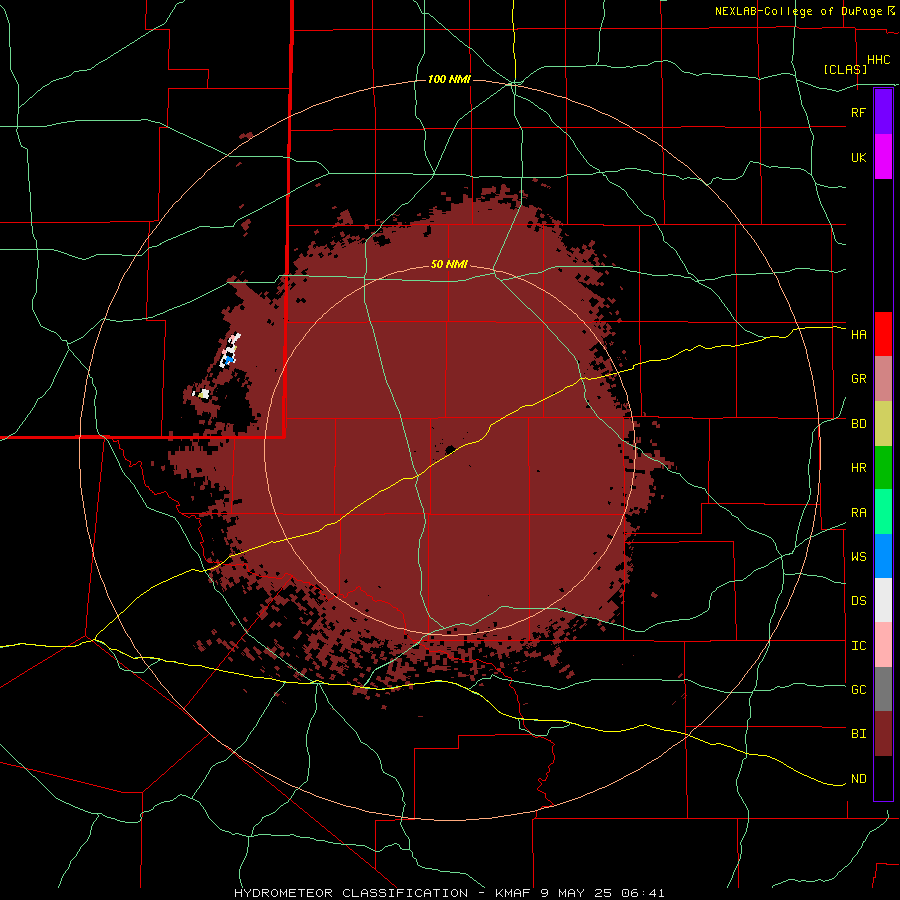Click the 'WS' legend label
This screenshot has width=900, height=900.
(858, 557)
